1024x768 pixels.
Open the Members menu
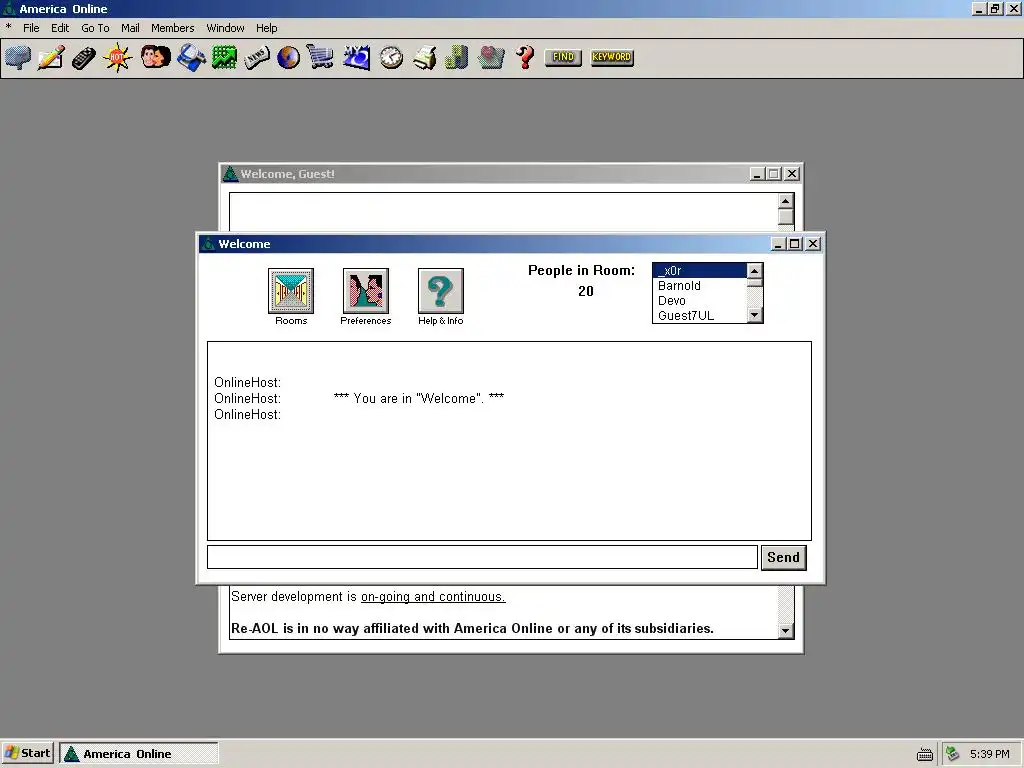click(172, 28)
